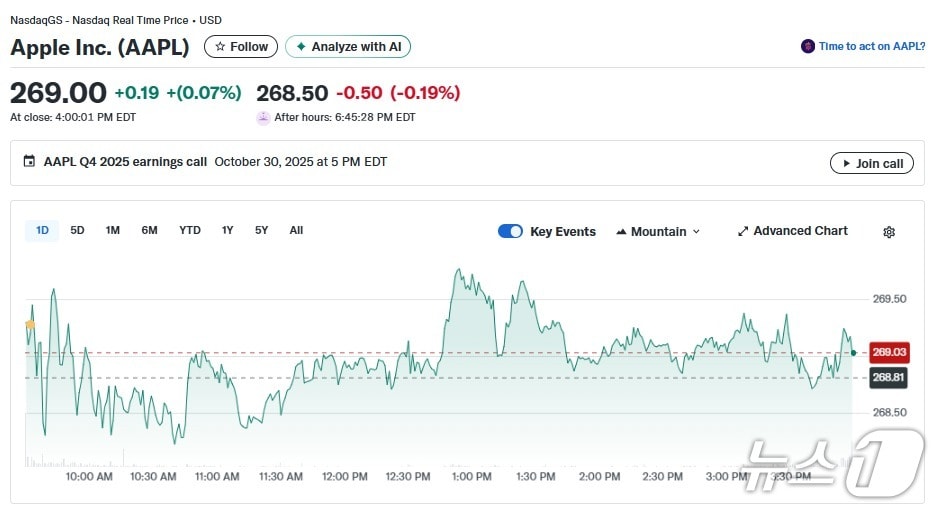Open the Time to act on AAPL link

click(x=871, y=46)
